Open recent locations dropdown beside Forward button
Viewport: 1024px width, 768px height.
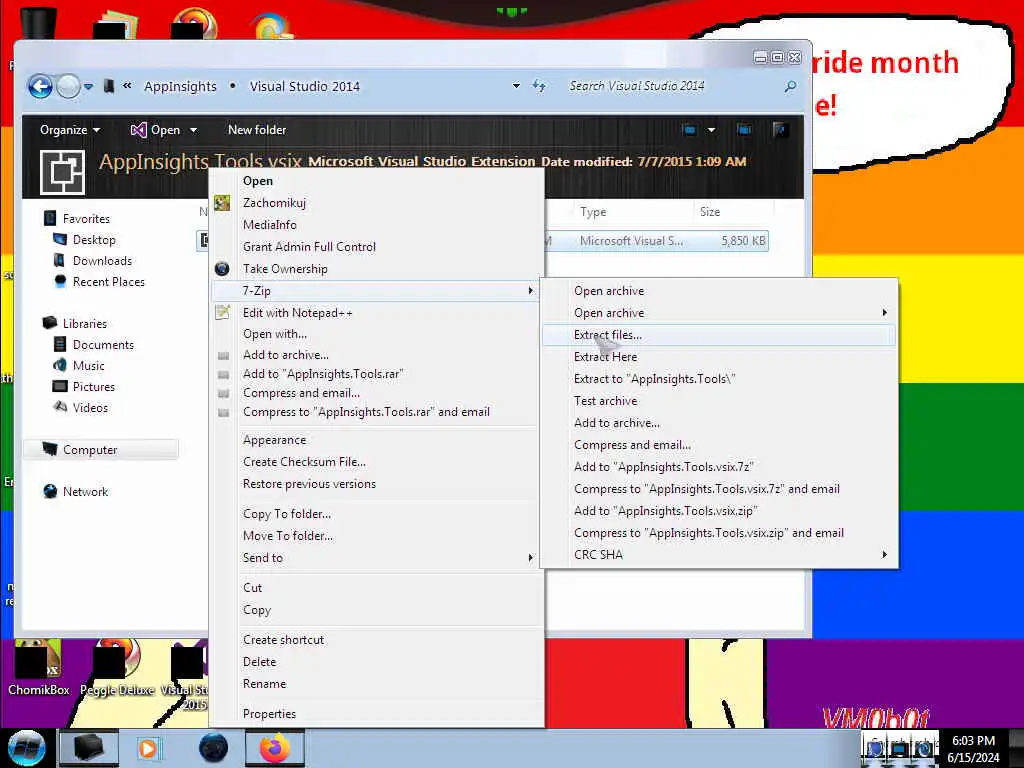point(89,86)
